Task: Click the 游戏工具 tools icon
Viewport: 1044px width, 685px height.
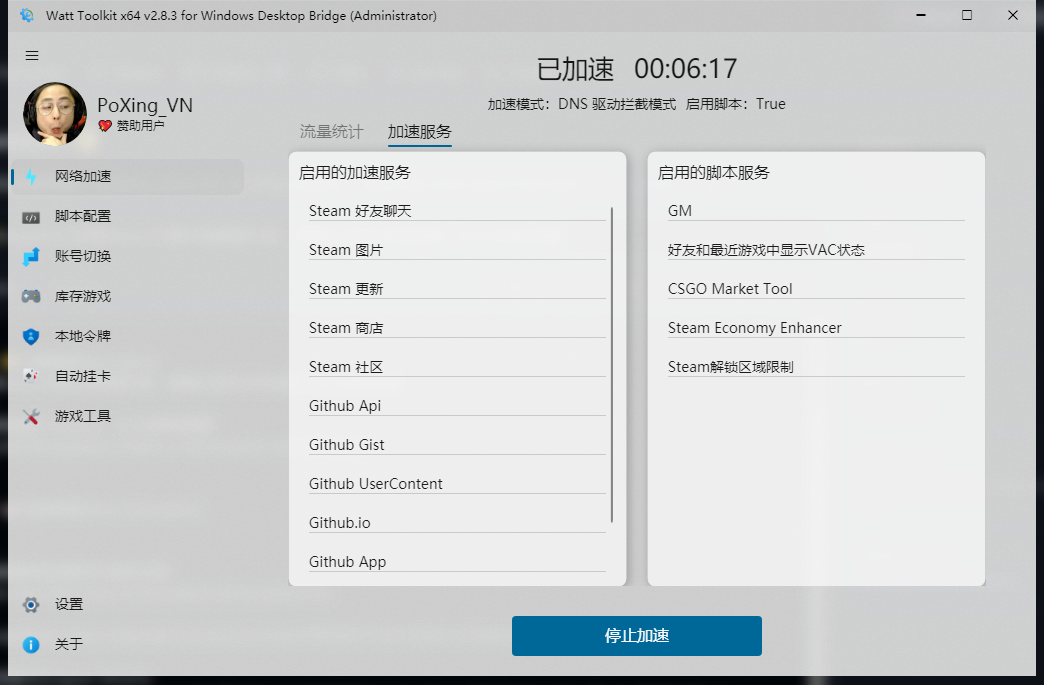Action: (x=31, y=417)
